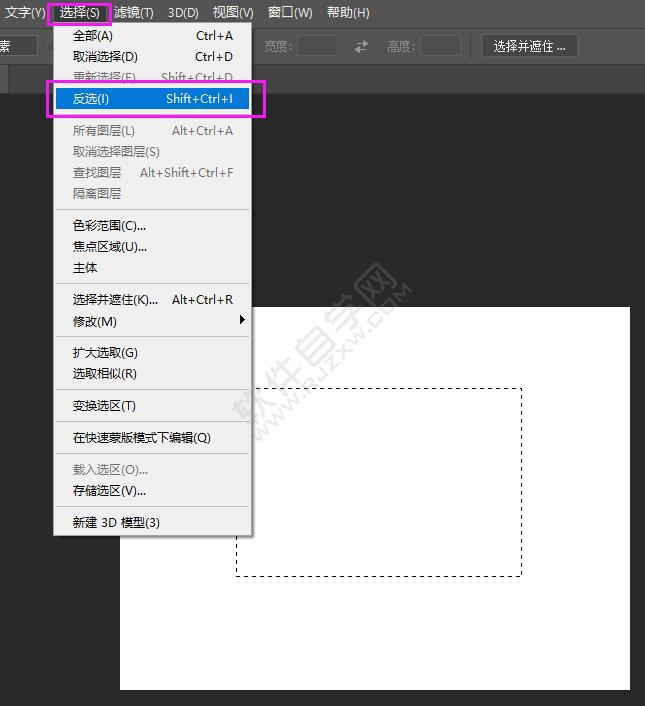The height and width of the screenshot is (706, 645).
Task: Choose 主体 to select subject
Action: click(153, 268)
